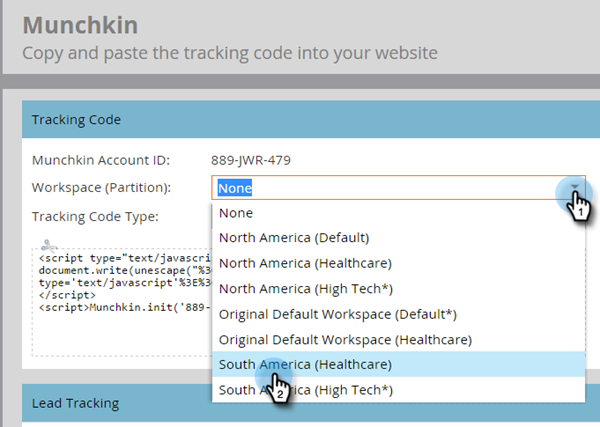Choose North America (Default) workspace

click(x=398, y=238)
